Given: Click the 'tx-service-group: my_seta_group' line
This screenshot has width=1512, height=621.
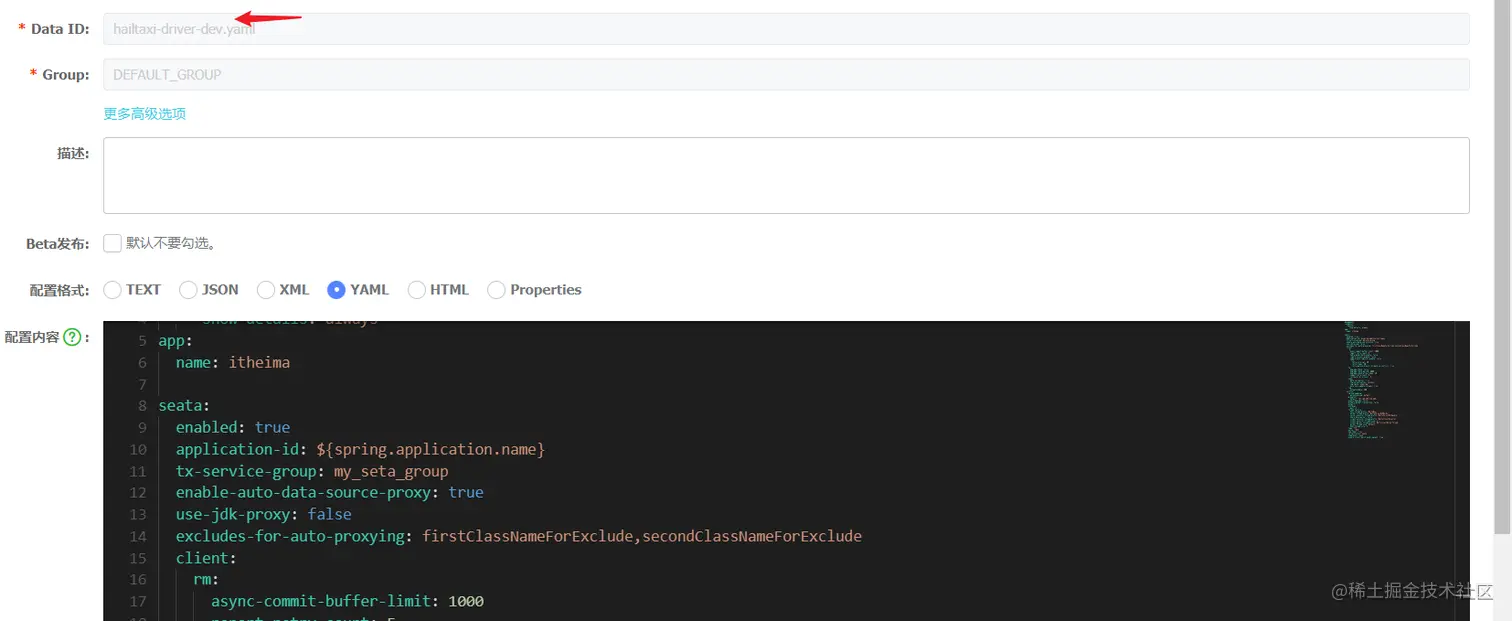Looking at the screenshot, I should pos(312,471).
